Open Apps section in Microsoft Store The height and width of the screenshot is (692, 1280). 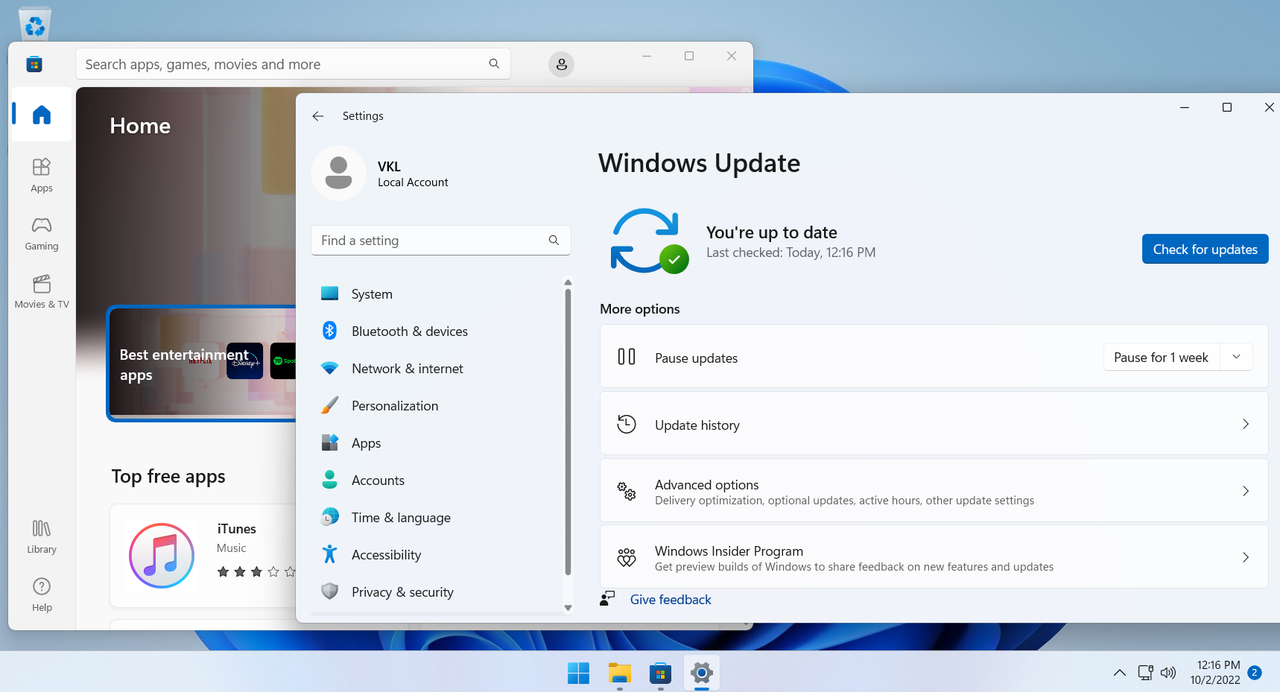click(41, 174)
